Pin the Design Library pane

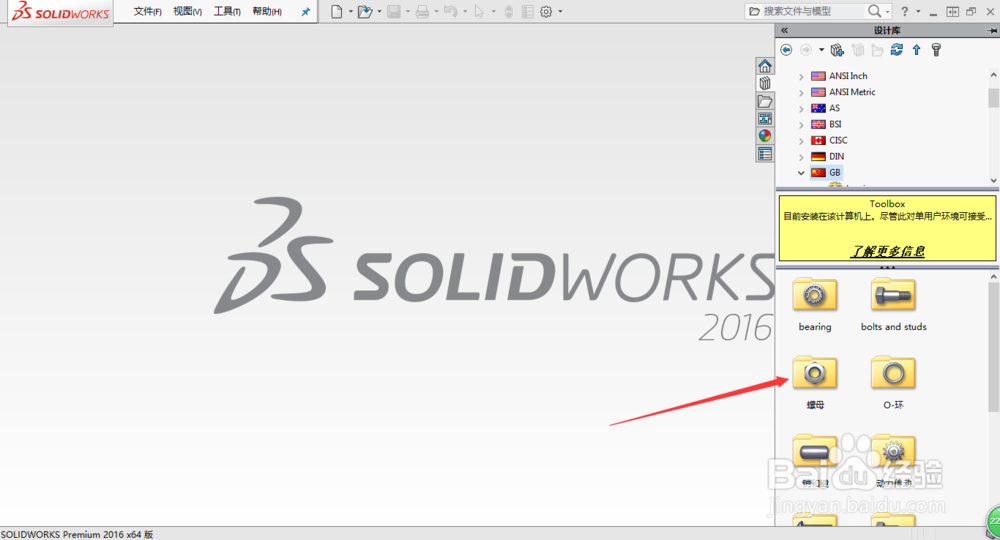[x=992, y=30]
